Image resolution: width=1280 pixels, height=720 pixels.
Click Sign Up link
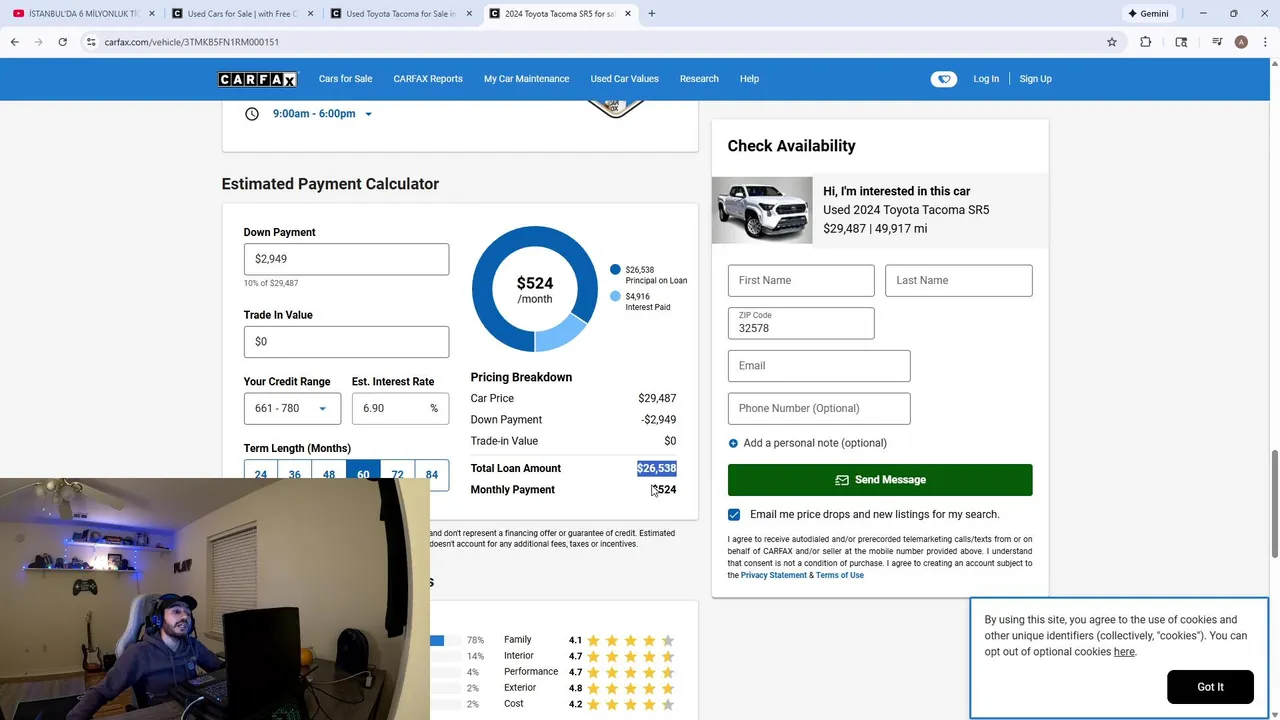[1035, 79]
